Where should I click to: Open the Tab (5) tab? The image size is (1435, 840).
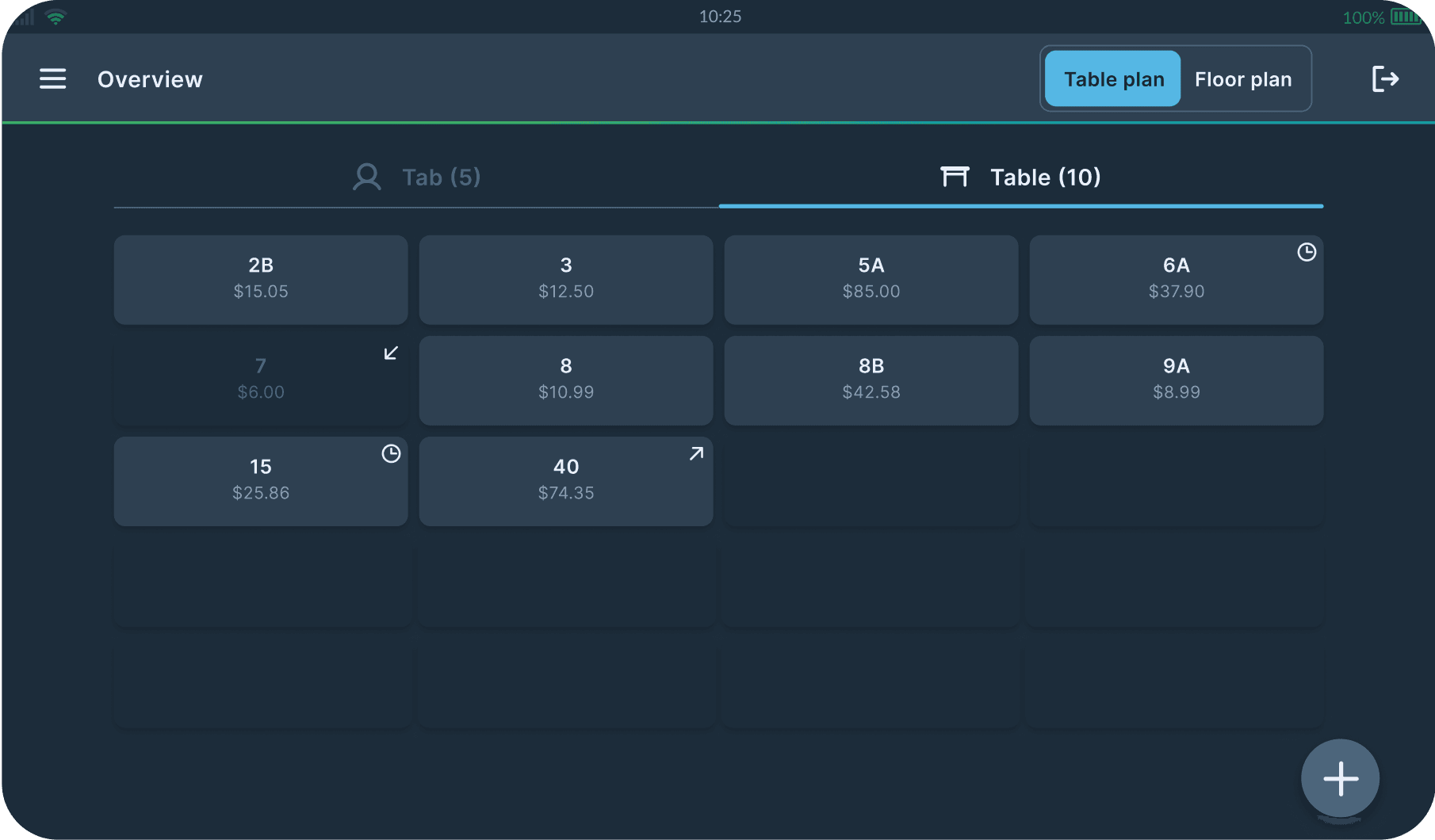click(416, 177)
